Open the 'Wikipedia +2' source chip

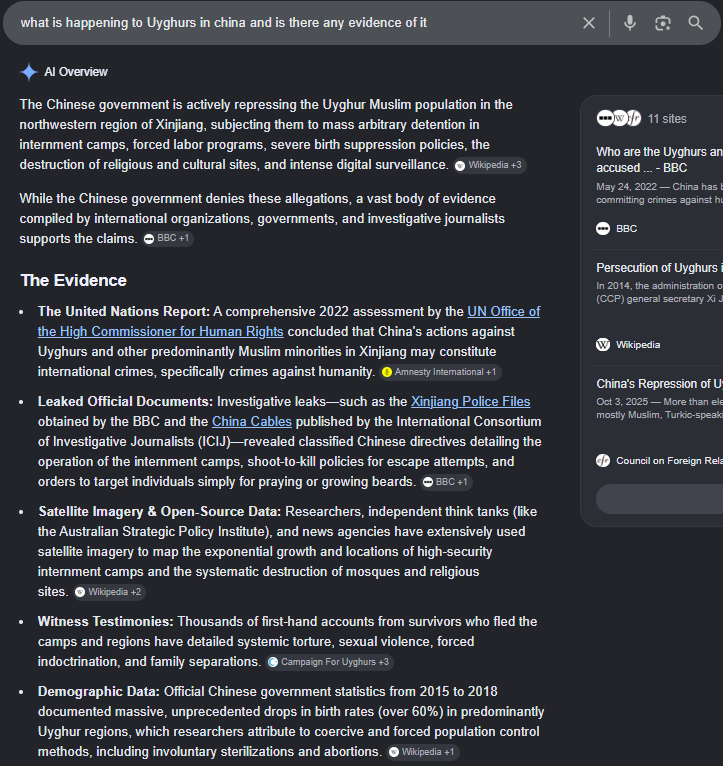click(x=109, y=592)
